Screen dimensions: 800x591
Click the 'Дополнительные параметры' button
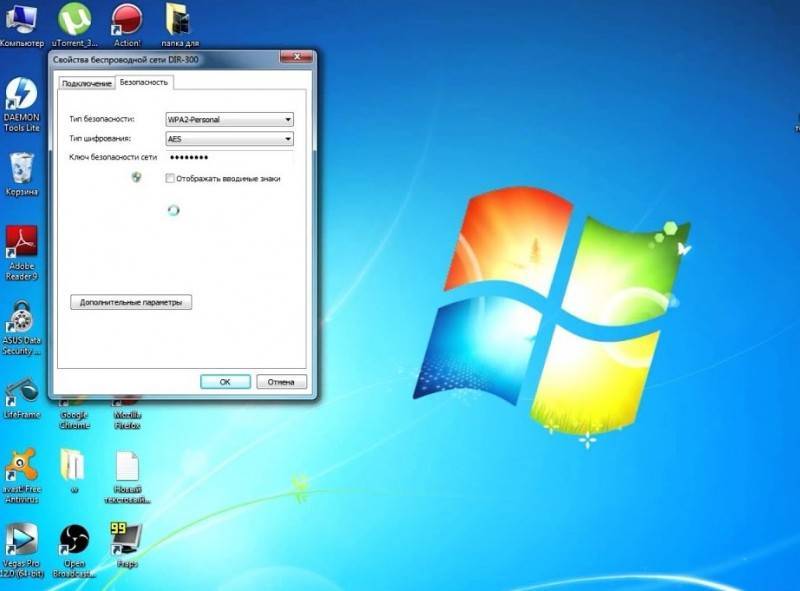131,302
